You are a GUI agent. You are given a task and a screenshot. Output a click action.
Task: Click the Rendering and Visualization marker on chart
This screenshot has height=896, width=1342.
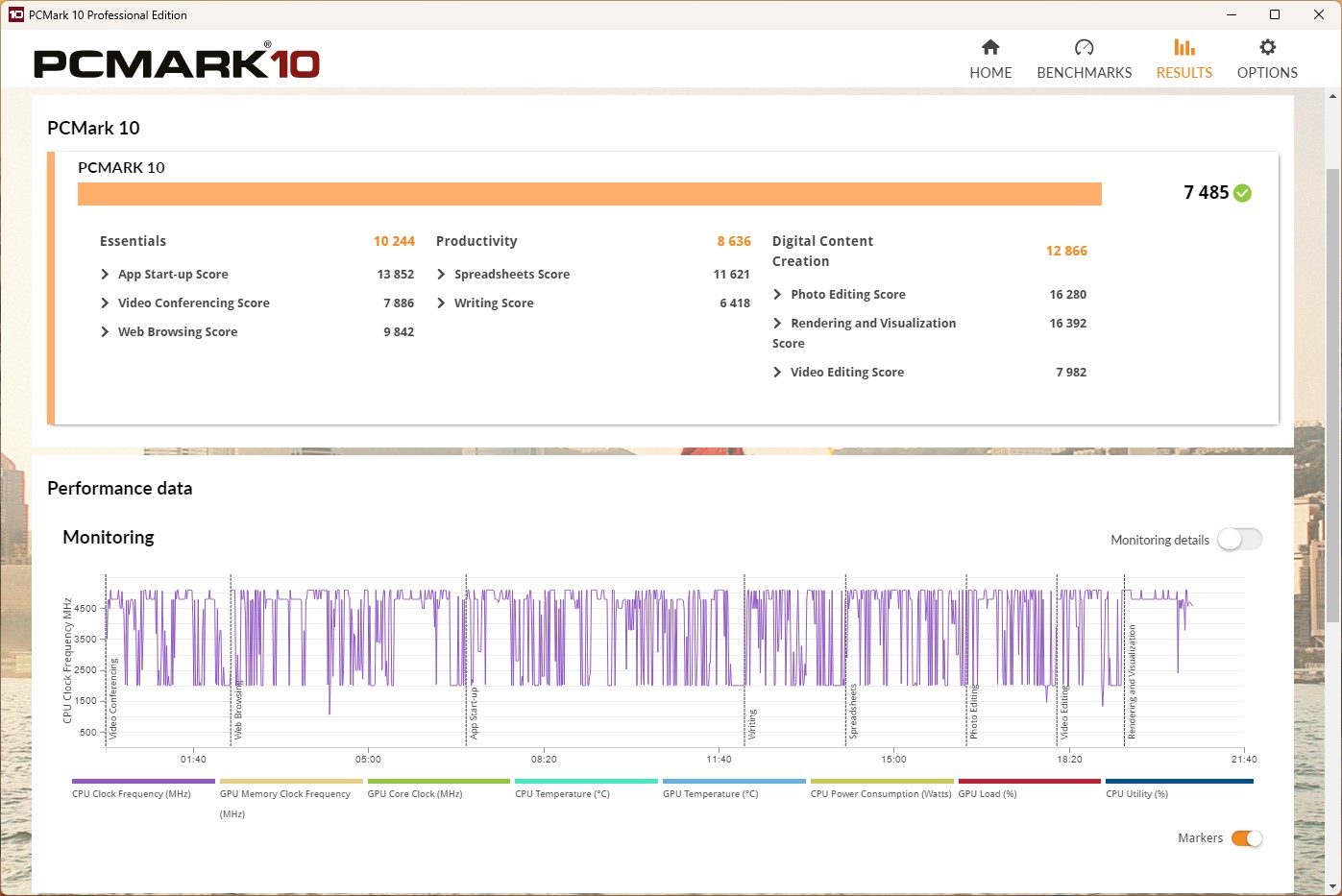pos(1132,682)
